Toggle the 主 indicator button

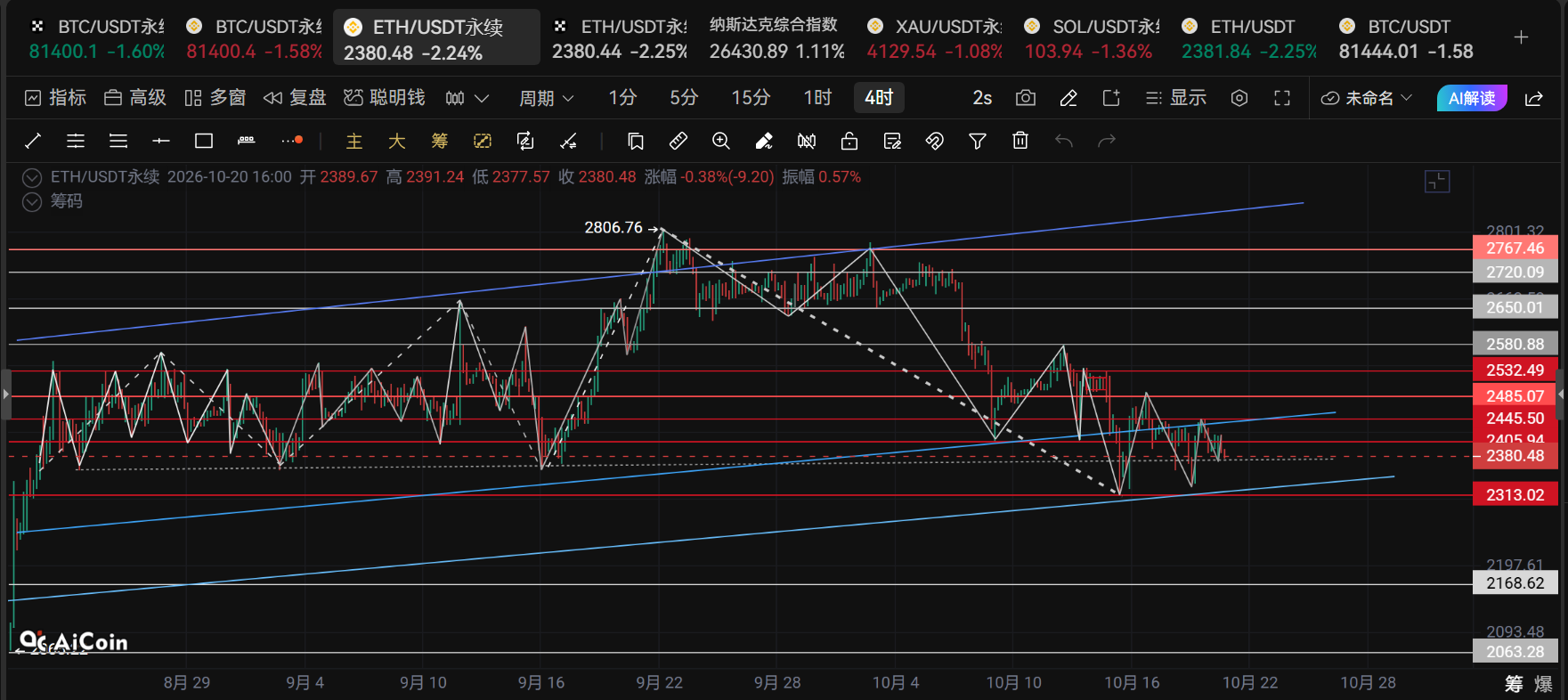[x=354, y=141]
